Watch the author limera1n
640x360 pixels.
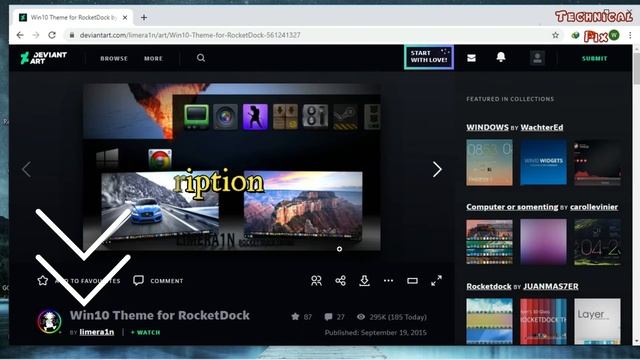point(145,332)
